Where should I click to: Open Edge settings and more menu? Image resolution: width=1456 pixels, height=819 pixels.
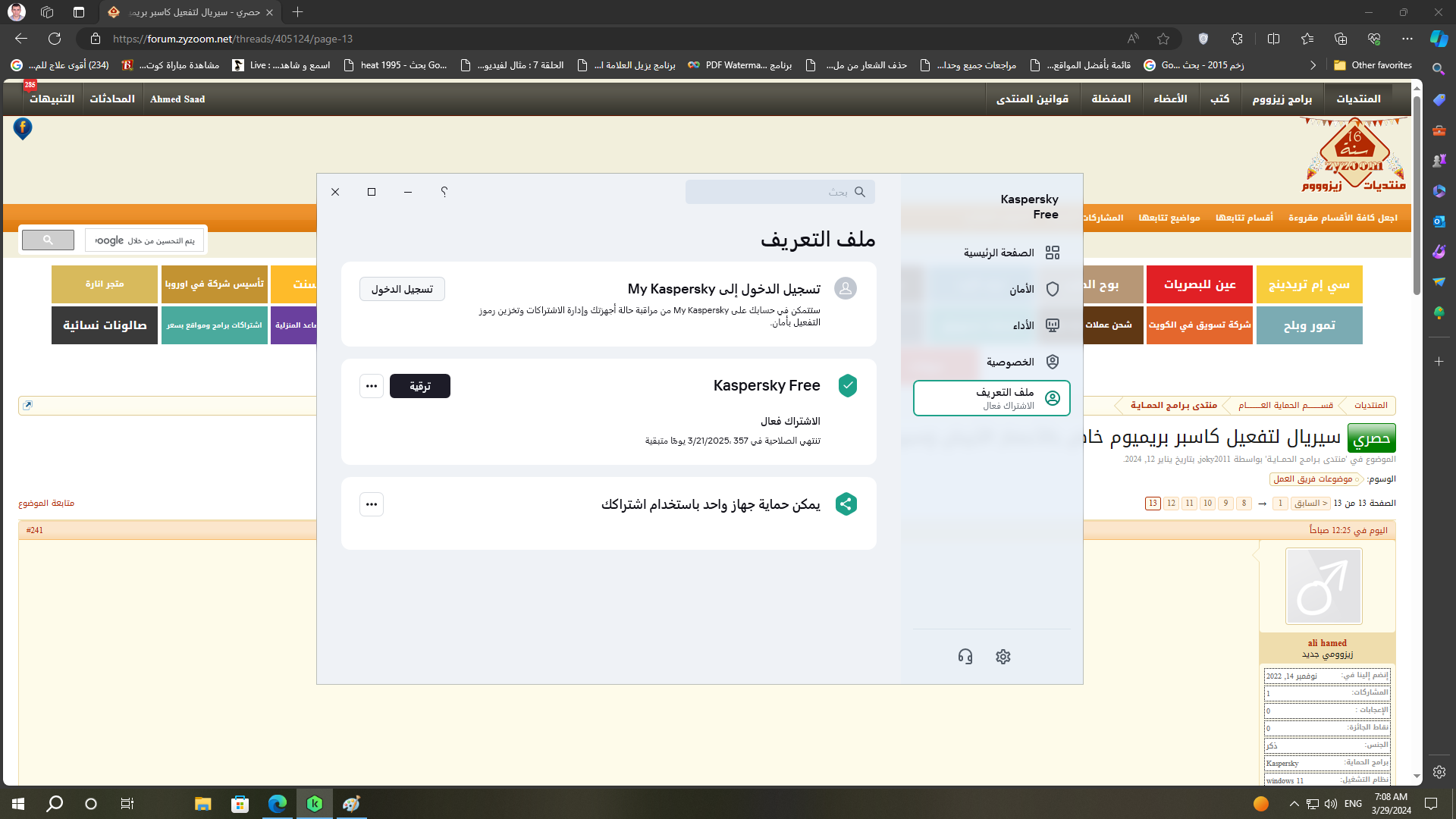1407,39
